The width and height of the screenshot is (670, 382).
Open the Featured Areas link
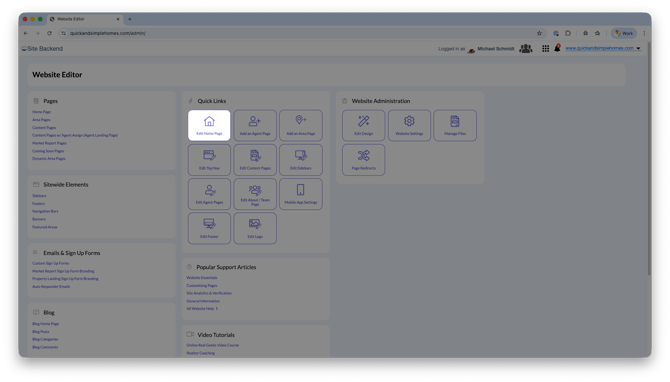tap(44, 227)
